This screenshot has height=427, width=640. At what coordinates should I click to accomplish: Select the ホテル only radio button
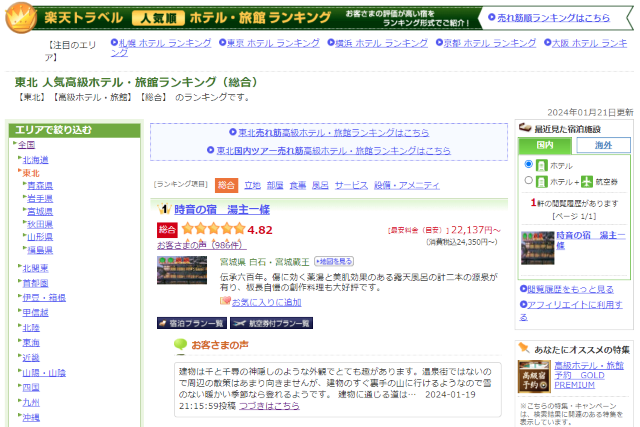click(x=528, y=164)
